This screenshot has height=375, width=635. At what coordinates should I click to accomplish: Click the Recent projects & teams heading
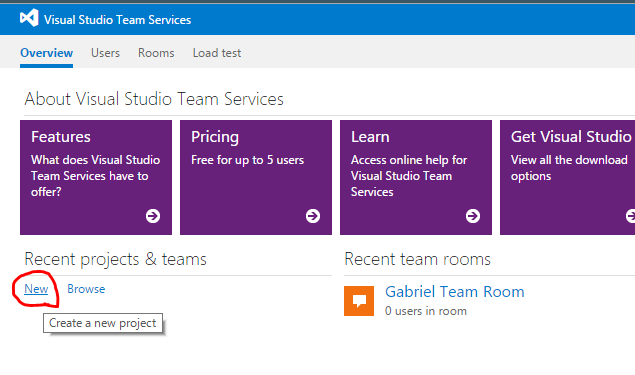coord(115,259)
